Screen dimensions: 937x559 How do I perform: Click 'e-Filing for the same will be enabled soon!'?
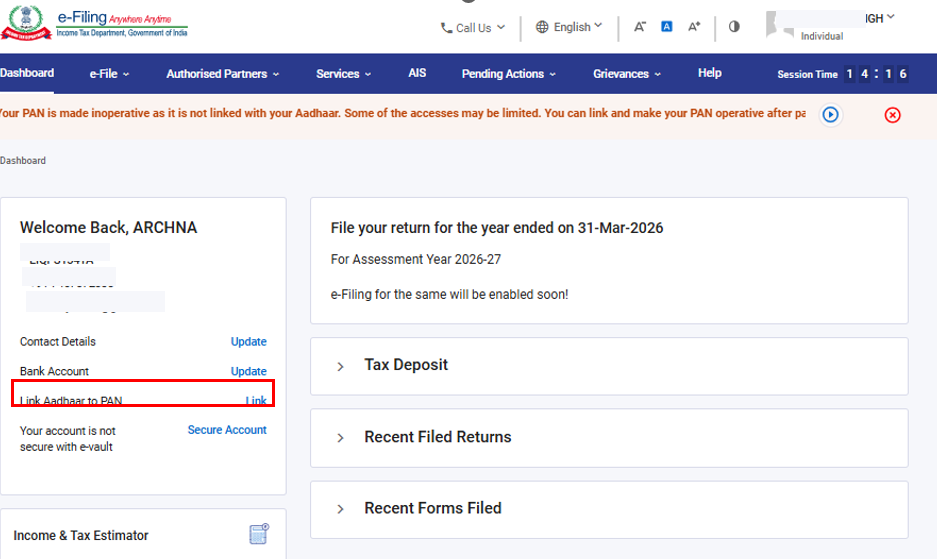[x=449, y=295]
